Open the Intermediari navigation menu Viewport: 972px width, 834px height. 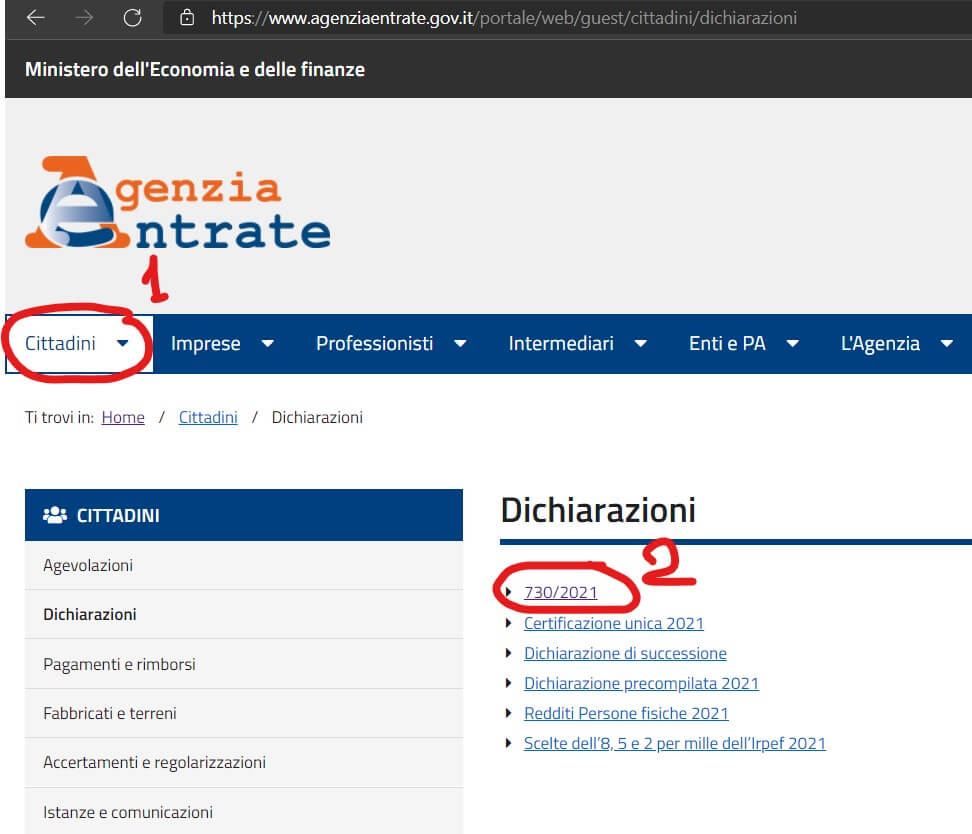577,343
